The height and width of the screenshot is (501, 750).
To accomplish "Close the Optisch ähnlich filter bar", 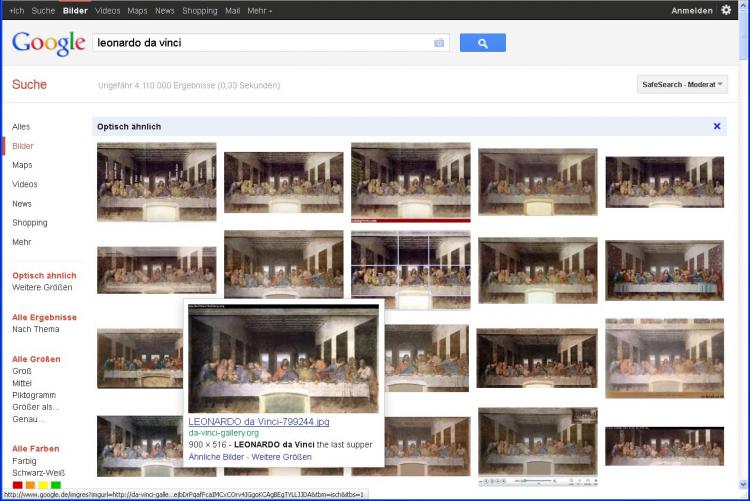I will [x=716, y=126].
